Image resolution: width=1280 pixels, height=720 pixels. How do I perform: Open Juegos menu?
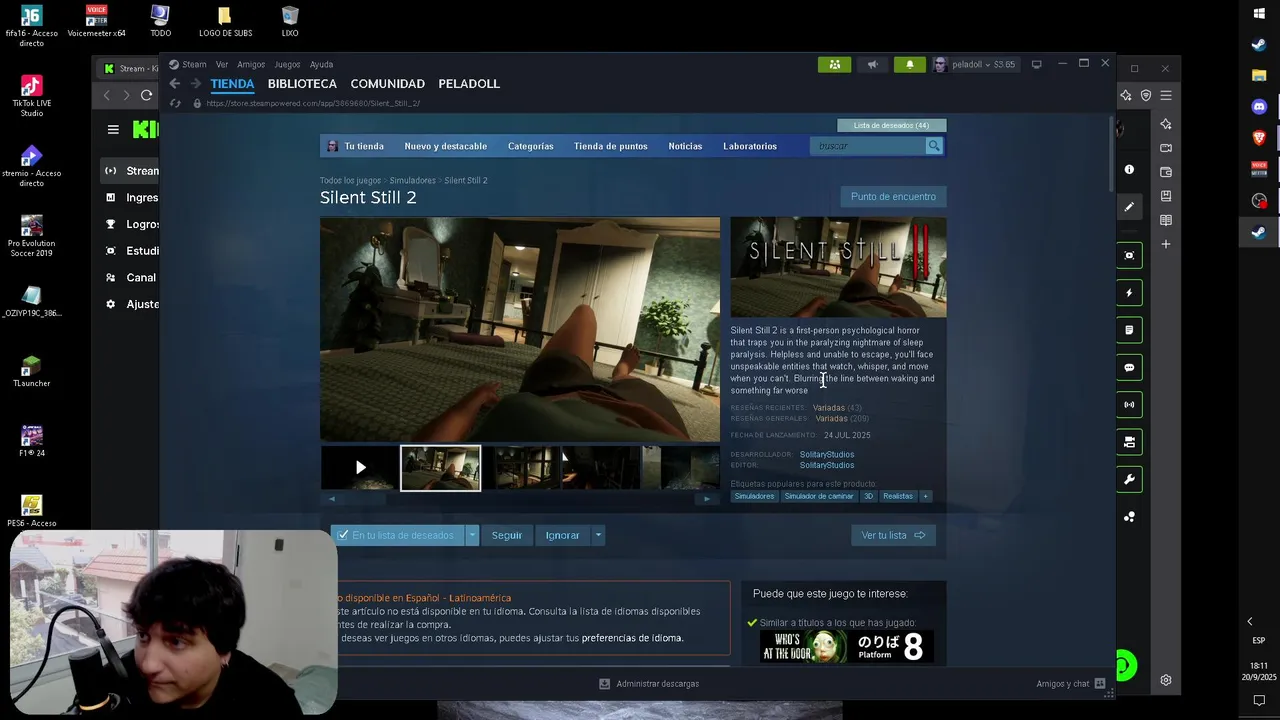[x=287, y=64]
